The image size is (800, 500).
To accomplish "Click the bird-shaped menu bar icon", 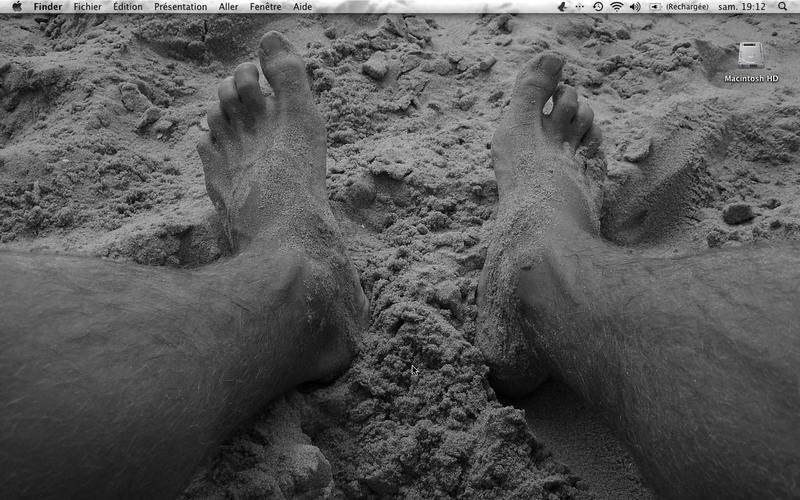I will (562, 7).
